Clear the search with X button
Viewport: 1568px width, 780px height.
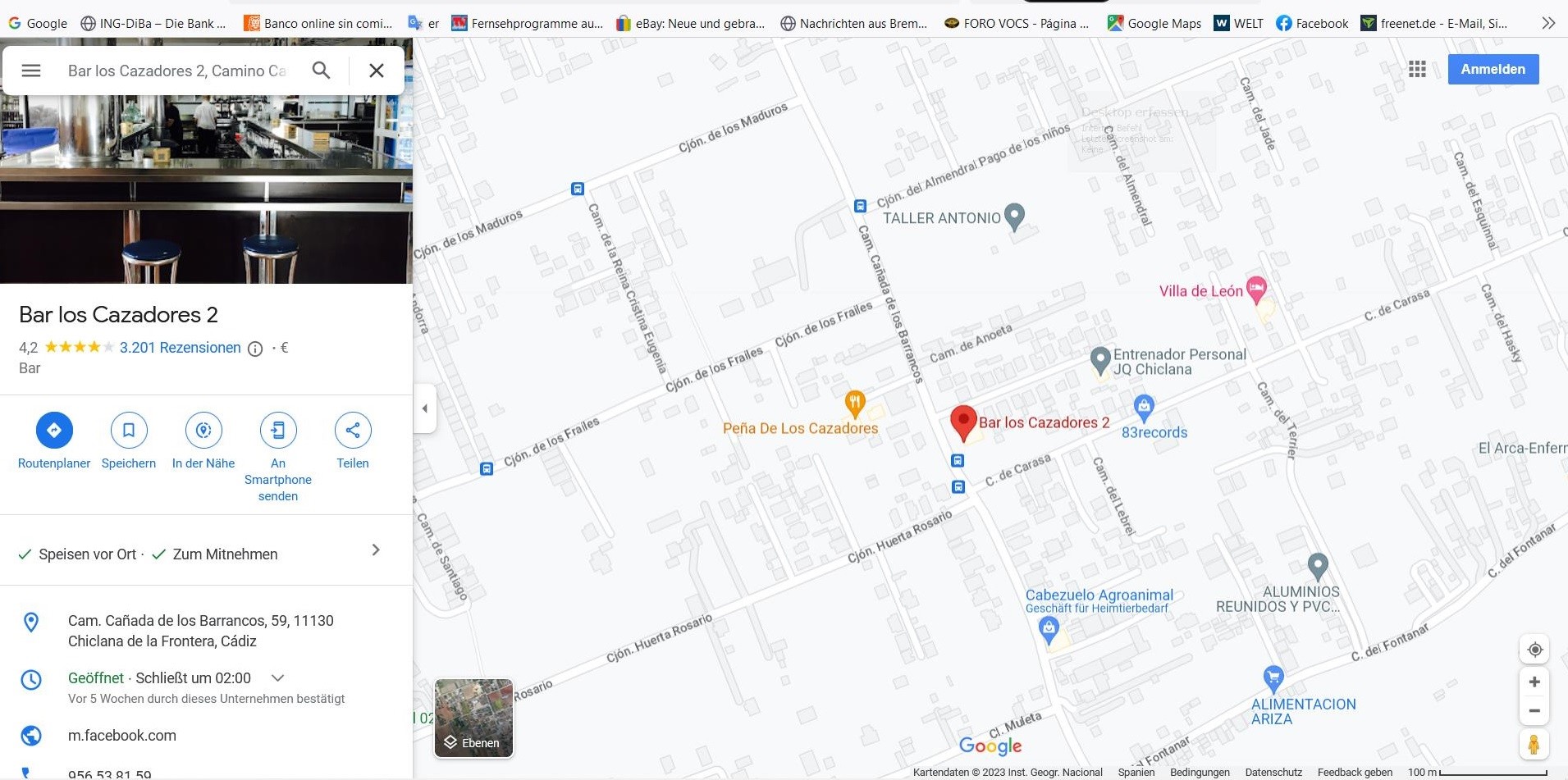point(377,71)
